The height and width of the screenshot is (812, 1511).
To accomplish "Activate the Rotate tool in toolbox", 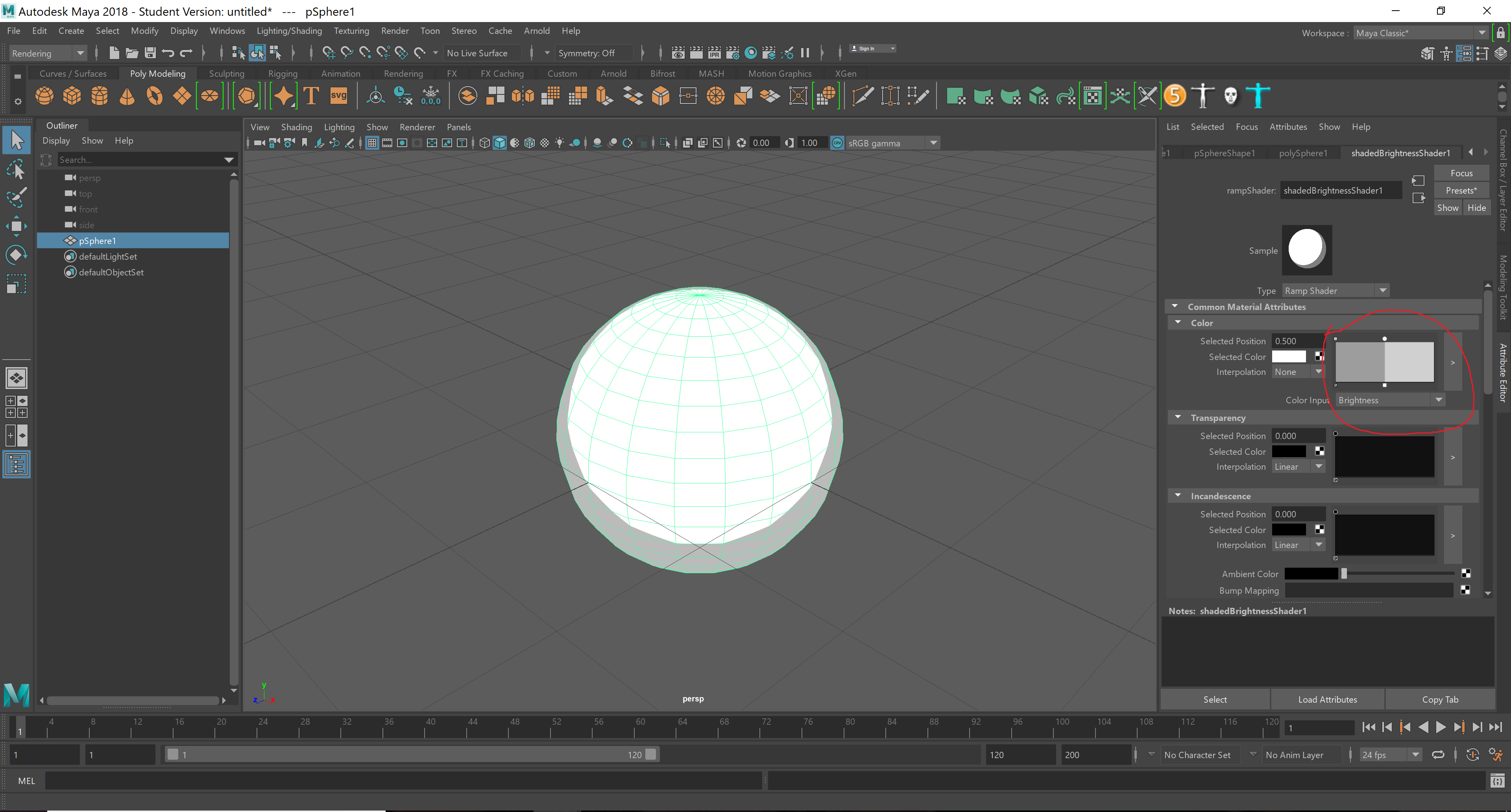I will tap(17, 255).
